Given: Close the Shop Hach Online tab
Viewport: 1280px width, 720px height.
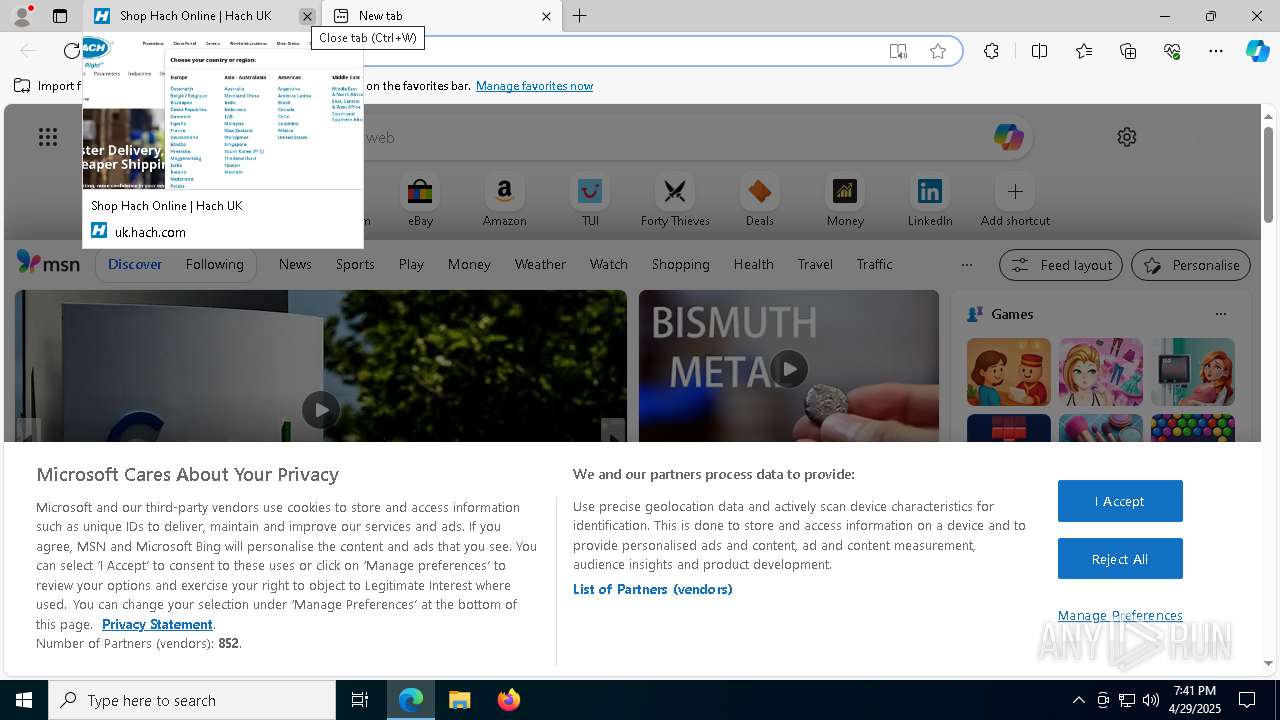Looking at the screenshot, I should tap(307, 16).
